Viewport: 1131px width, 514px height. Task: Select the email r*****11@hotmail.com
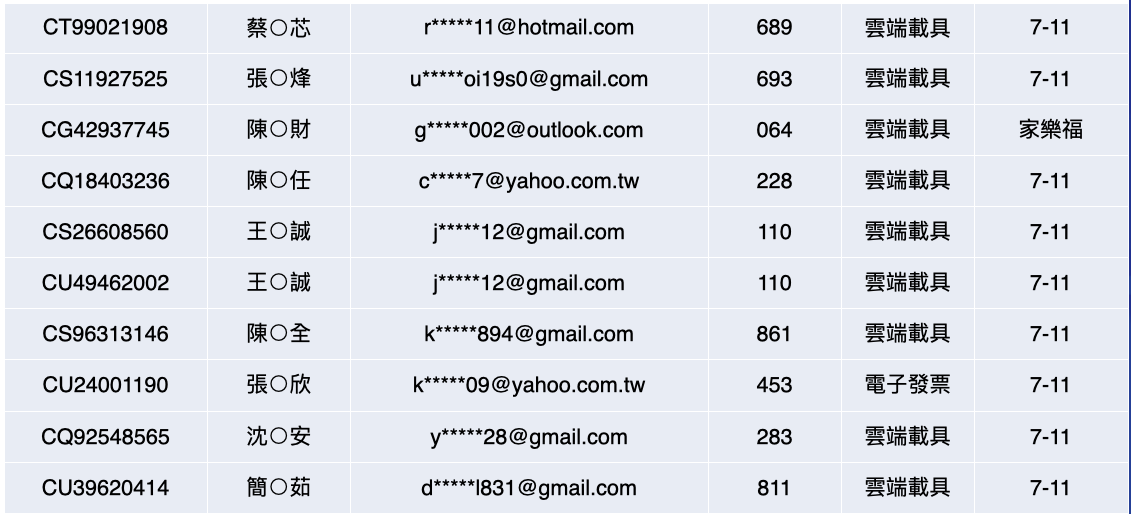[x=529, y=28]
